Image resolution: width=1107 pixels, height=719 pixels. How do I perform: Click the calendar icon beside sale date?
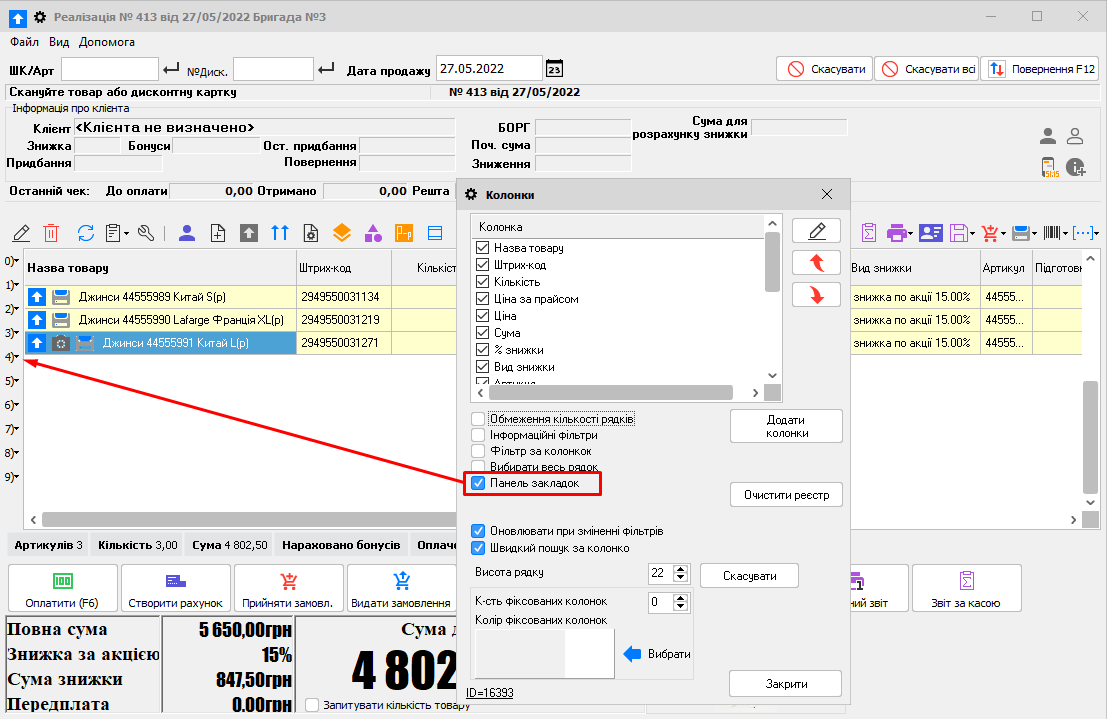[554, 69]
